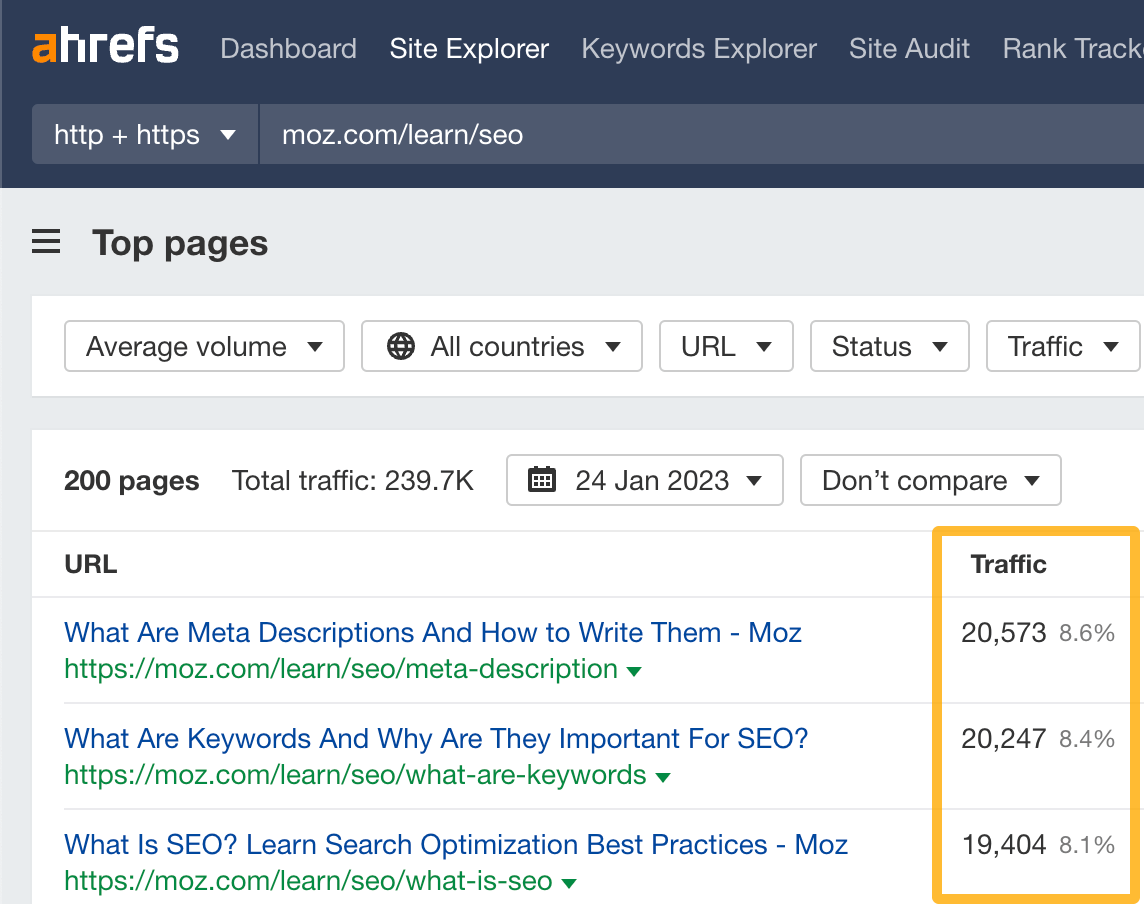Select the Site Explorer menu item
Screen dimensions: 1144x906
[x=469, y=48]
